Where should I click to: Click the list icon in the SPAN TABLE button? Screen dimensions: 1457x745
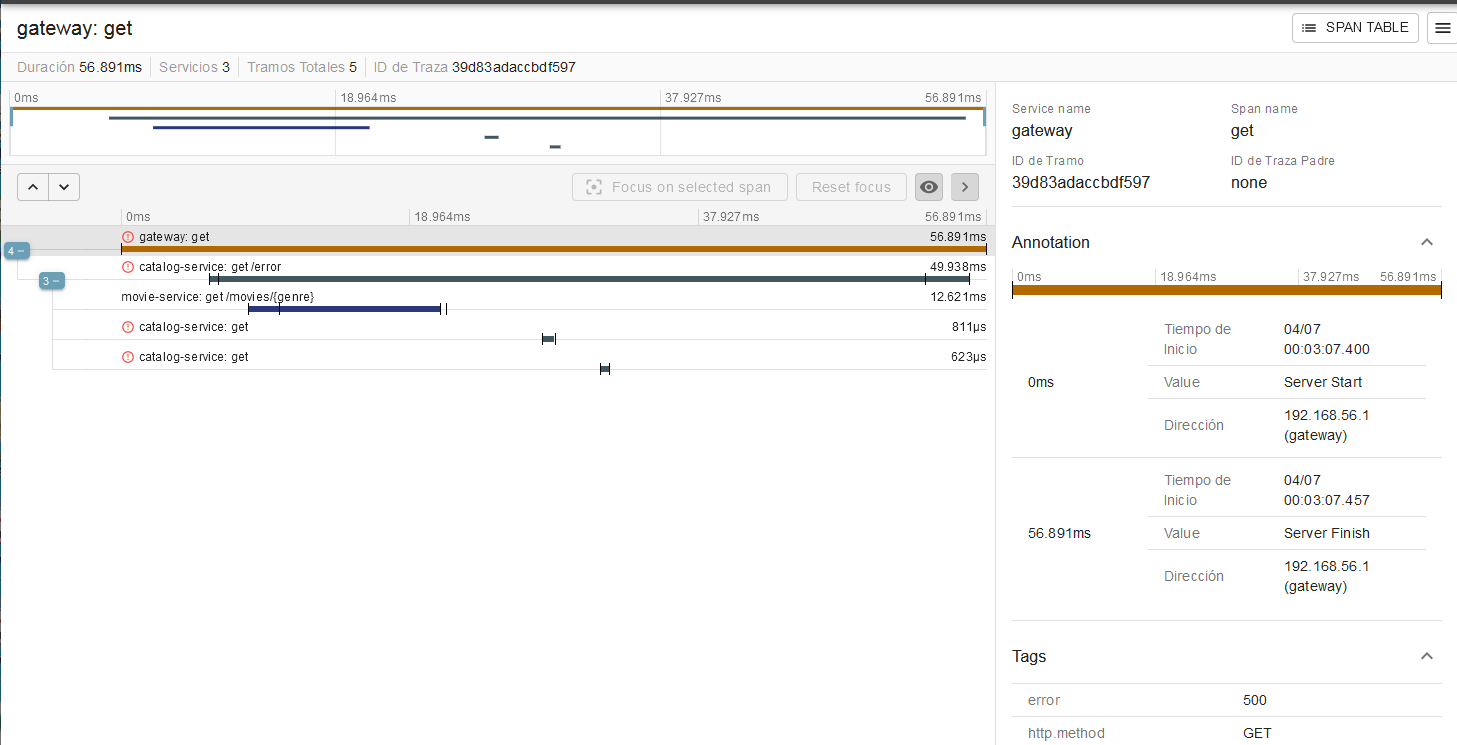1310,27
